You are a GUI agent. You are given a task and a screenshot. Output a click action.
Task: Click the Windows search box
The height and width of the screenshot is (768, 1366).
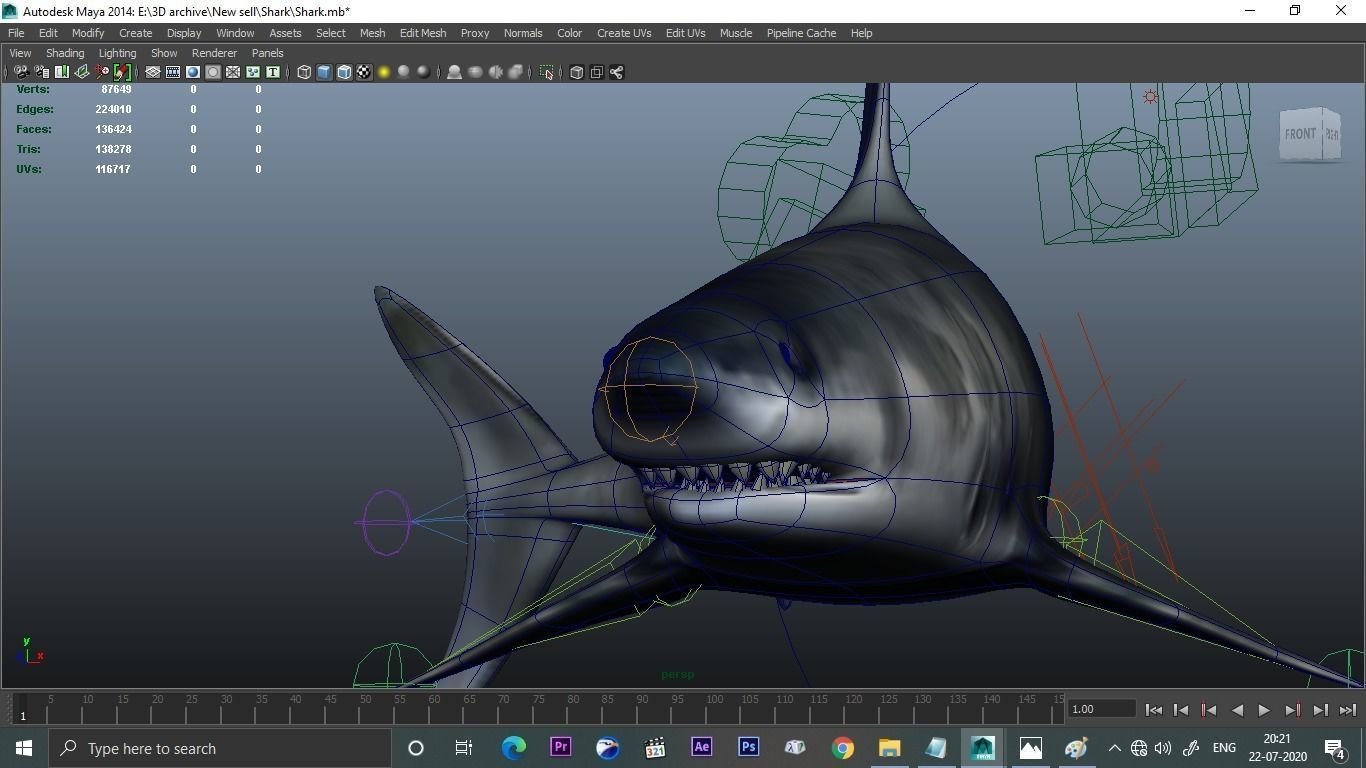(219, 748)
